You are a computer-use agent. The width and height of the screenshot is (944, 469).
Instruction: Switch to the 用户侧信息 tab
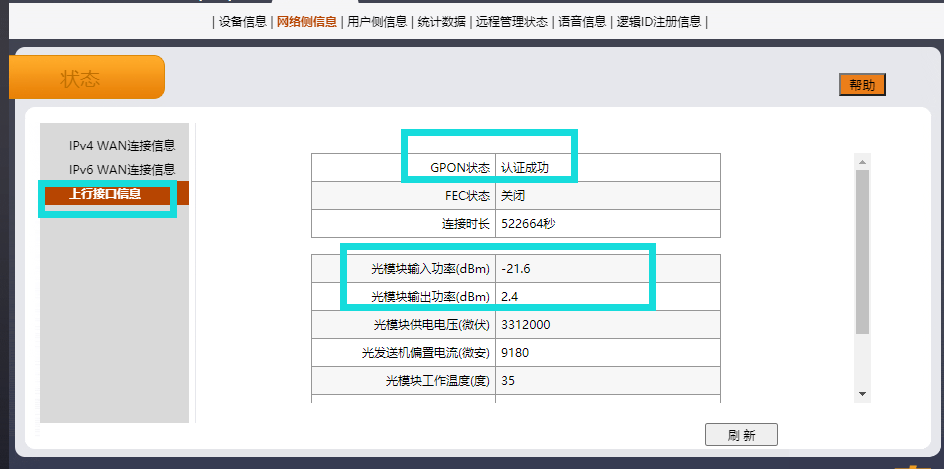pyautogui.click(x=377, y=22)
